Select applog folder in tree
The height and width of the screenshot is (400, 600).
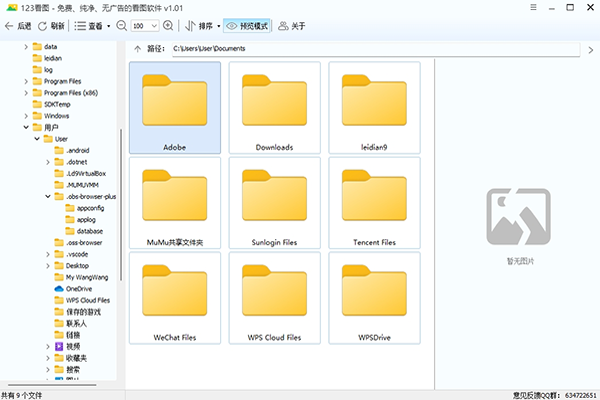[80, 219]
